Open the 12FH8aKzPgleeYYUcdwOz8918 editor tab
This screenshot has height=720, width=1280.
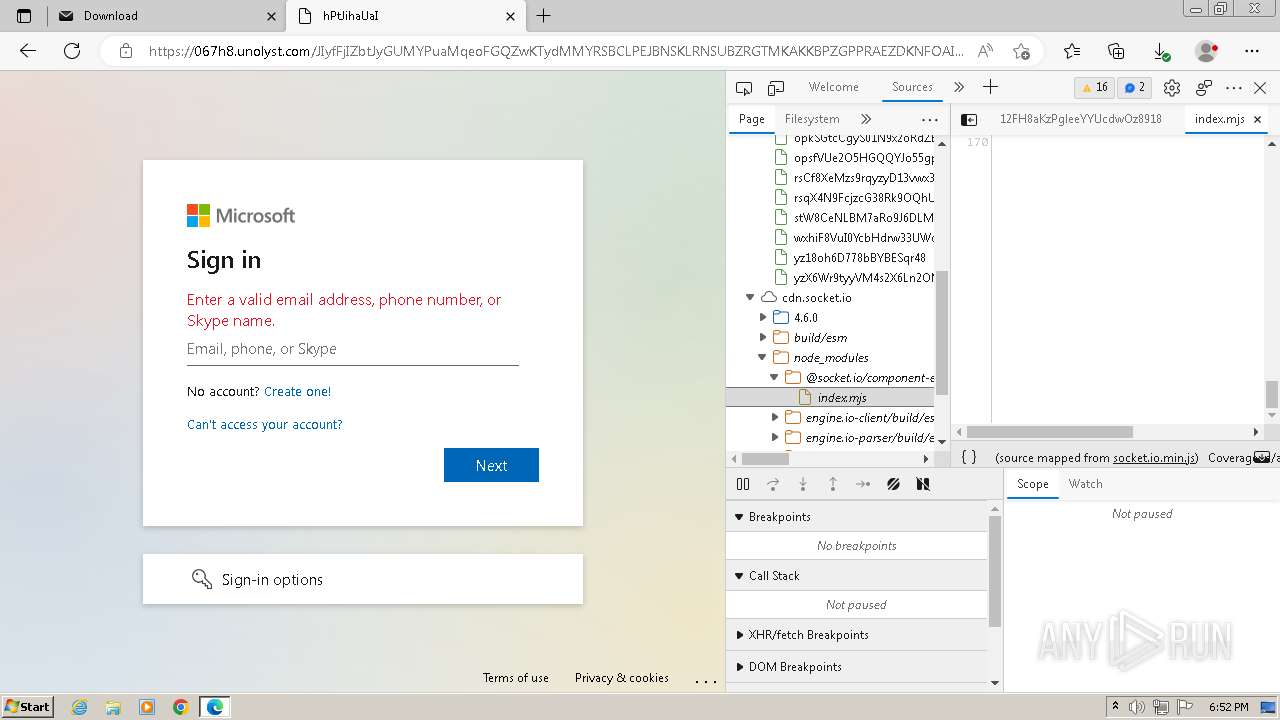(1080, 119)
